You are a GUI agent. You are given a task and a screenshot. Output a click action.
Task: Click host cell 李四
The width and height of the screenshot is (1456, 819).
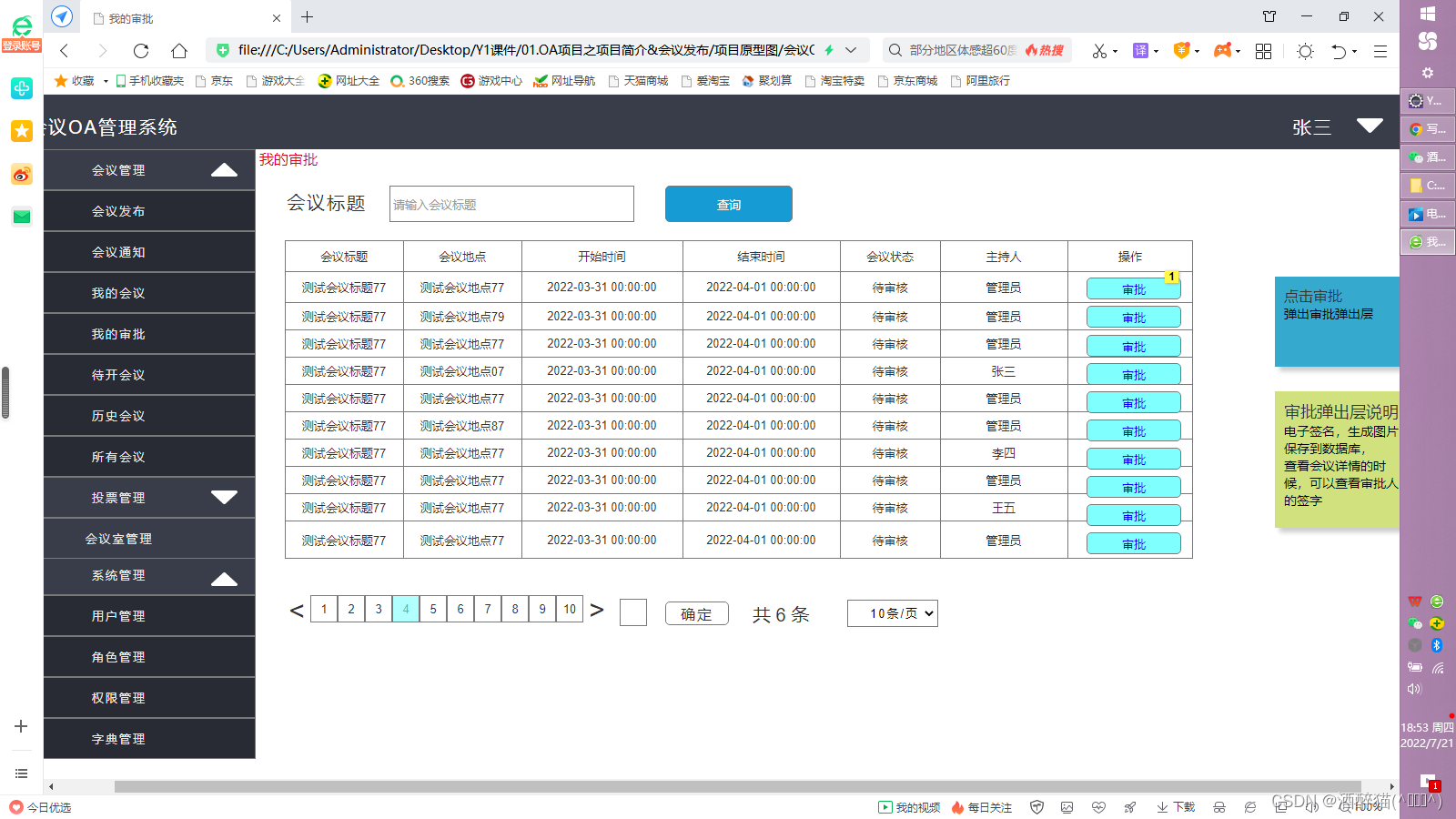click(1004, 453)
